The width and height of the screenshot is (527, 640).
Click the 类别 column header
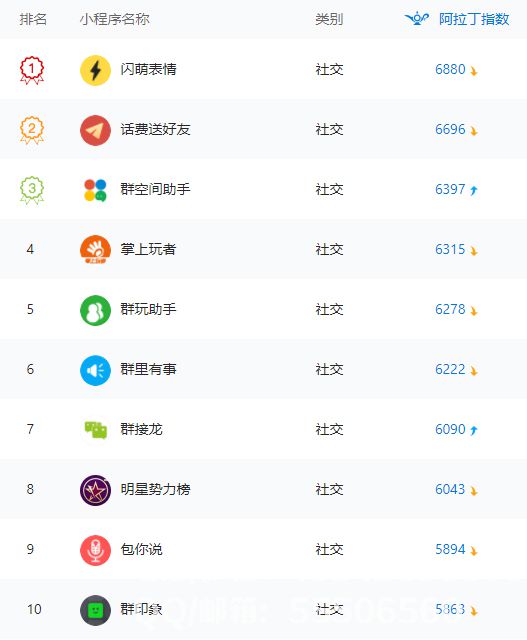(329, 19)
